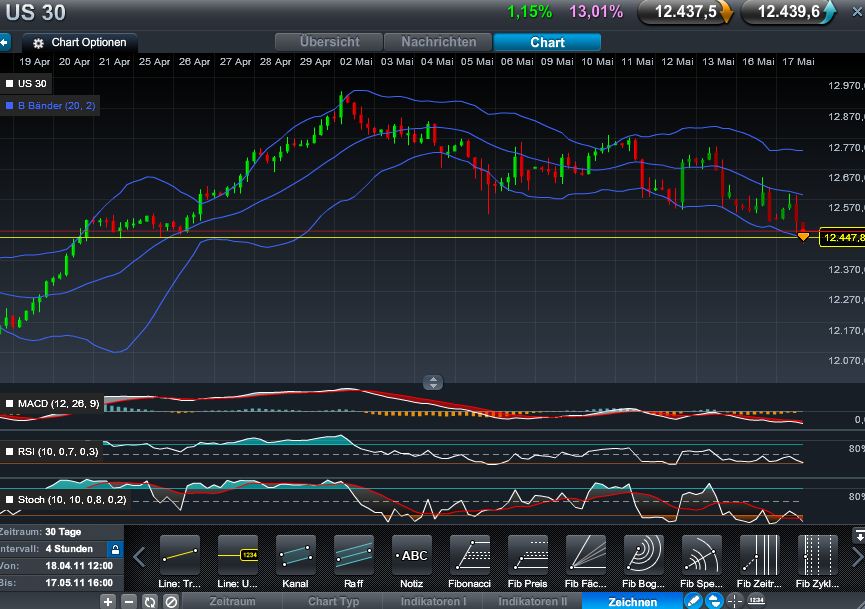Click the clear drawings (slashed circle) icon
The image size is (865, 609).
pos(171,601)
